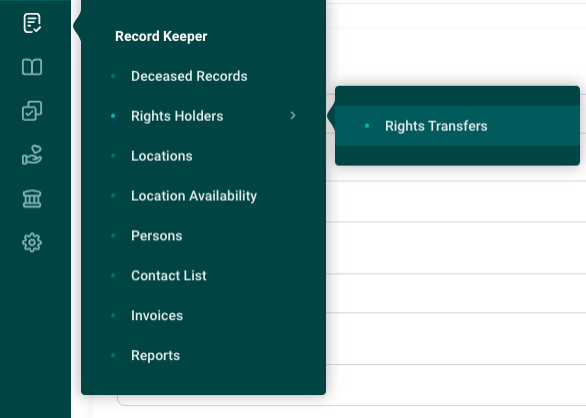586x418 pixels.
Task: Click the bullet dot beside Deceased Records
Action: 113,76
